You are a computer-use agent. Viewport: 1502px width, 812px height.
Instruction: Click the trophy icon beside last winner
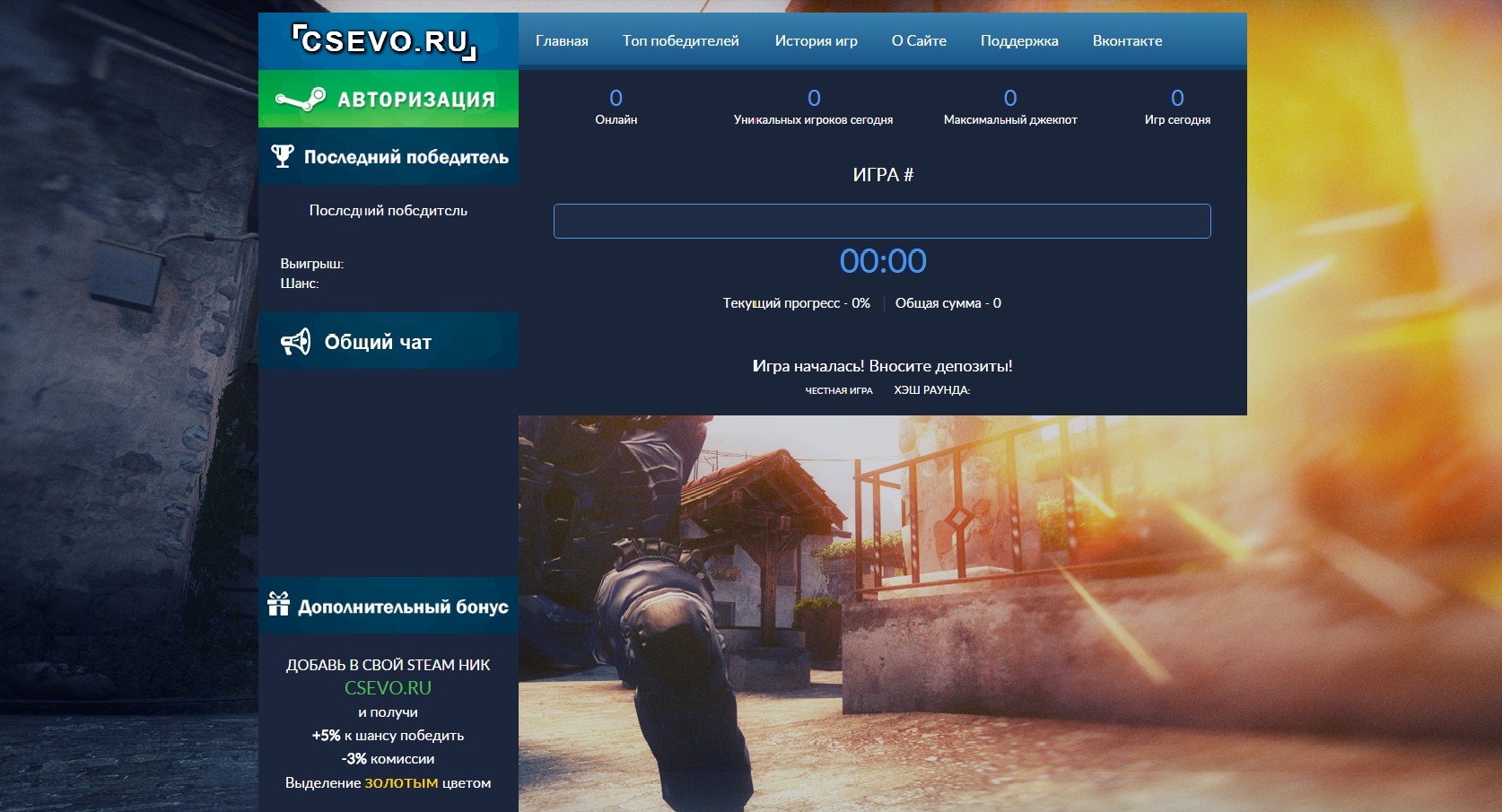[x=283, y=156]
